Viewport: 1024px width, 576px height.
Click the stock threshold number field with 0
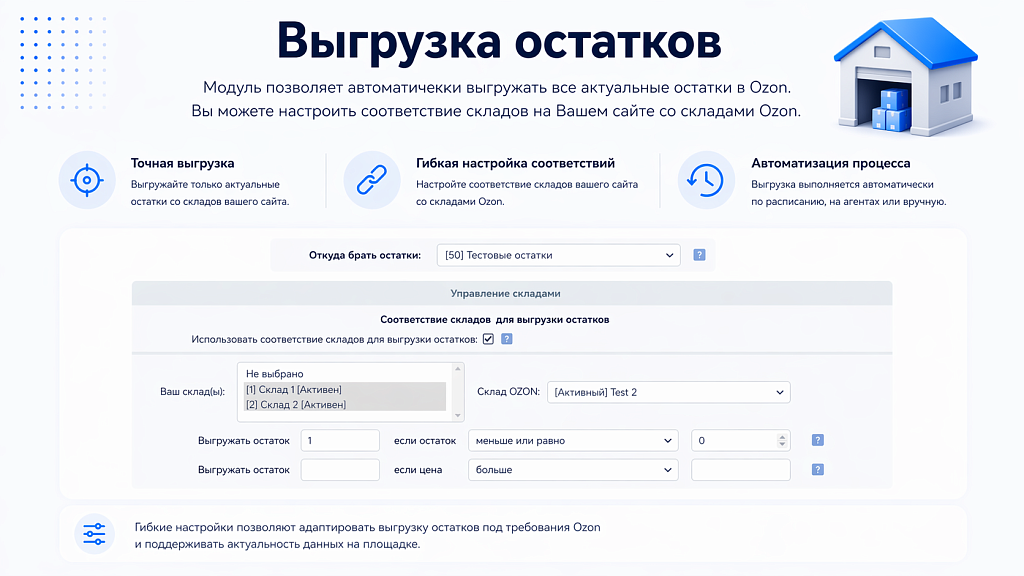coord(741,440)
